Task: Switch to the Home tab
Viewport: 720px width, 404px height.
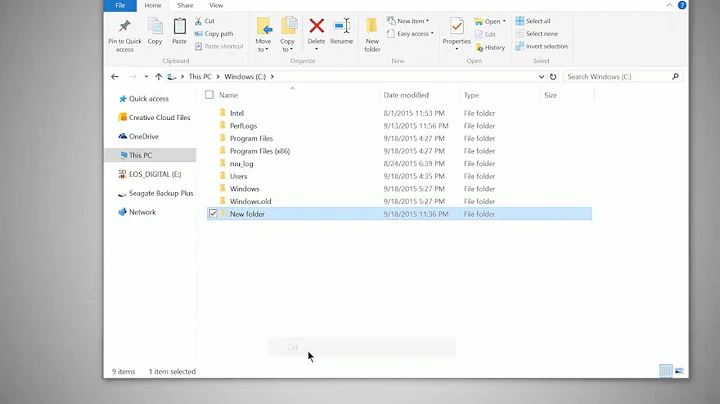Action: 153,6
